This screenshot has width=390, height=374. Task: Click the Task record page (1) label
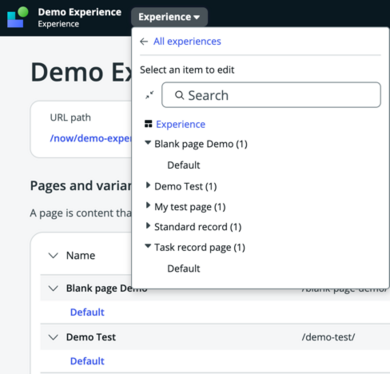coord(200,248)
